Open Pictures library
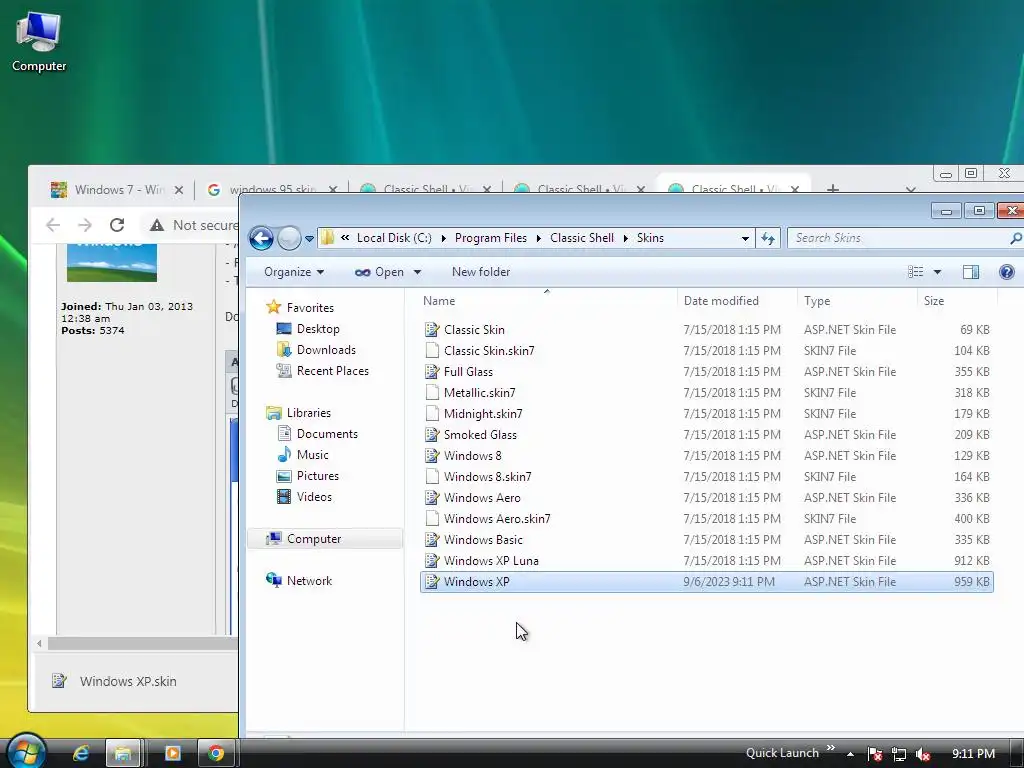The image size is (1024, 768). point(308,475)
